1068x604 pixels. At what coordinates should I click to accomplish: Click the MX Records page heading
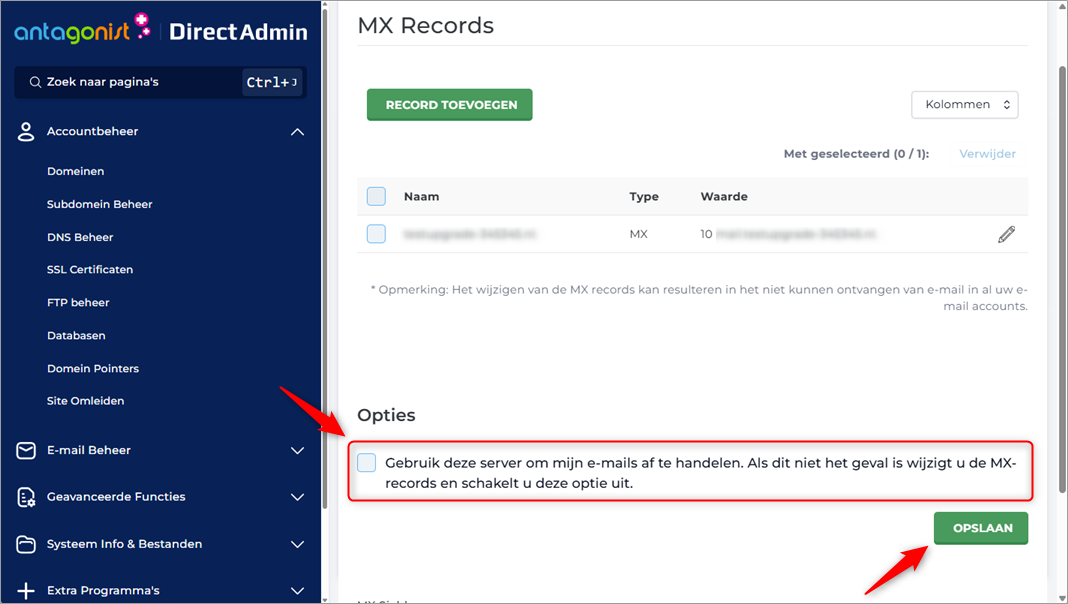(x=426, y=25)
